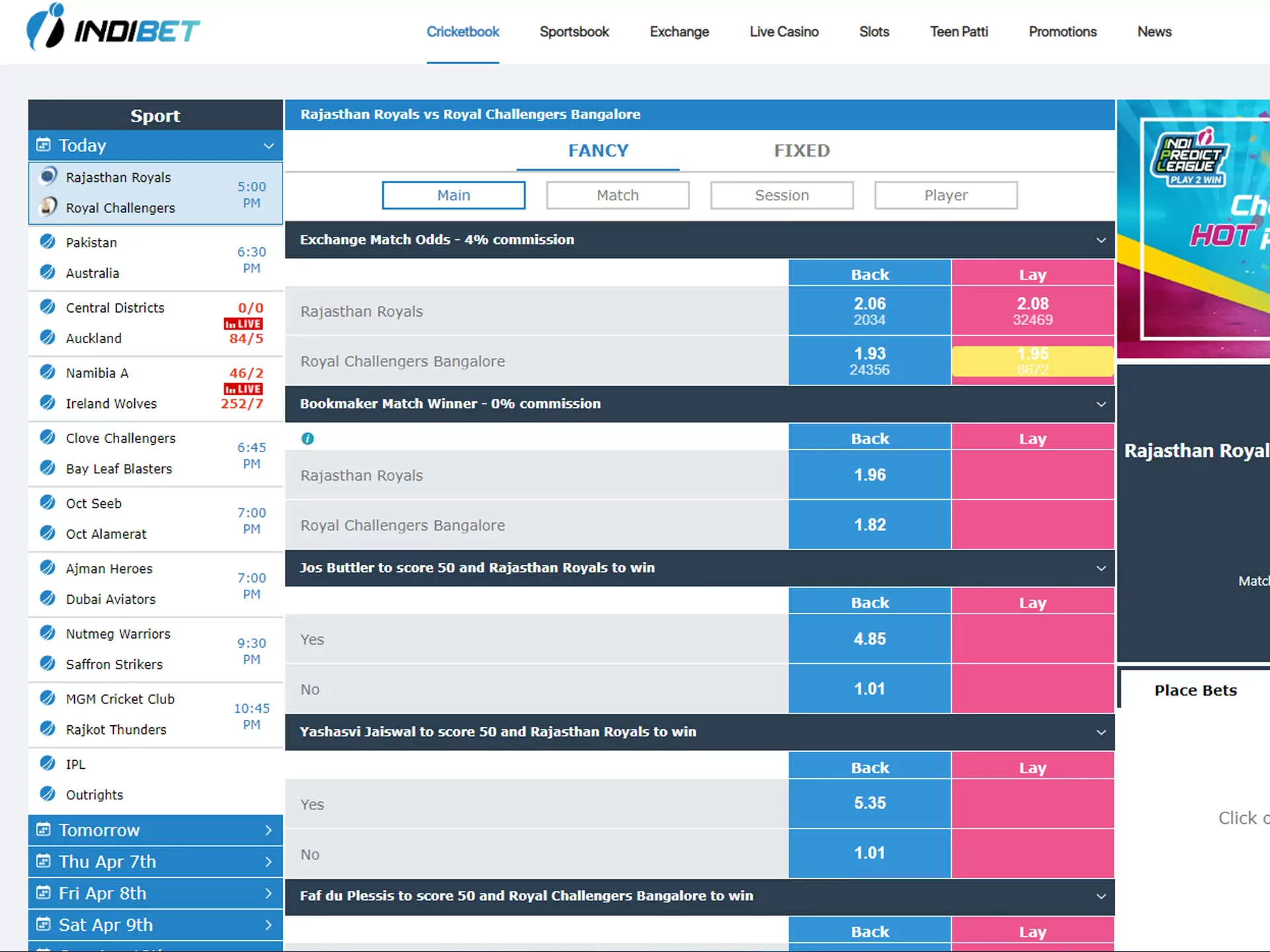Lay Royal Challengers Bangalore at 1.95

pyautogui.click(x=1033, y=361)
